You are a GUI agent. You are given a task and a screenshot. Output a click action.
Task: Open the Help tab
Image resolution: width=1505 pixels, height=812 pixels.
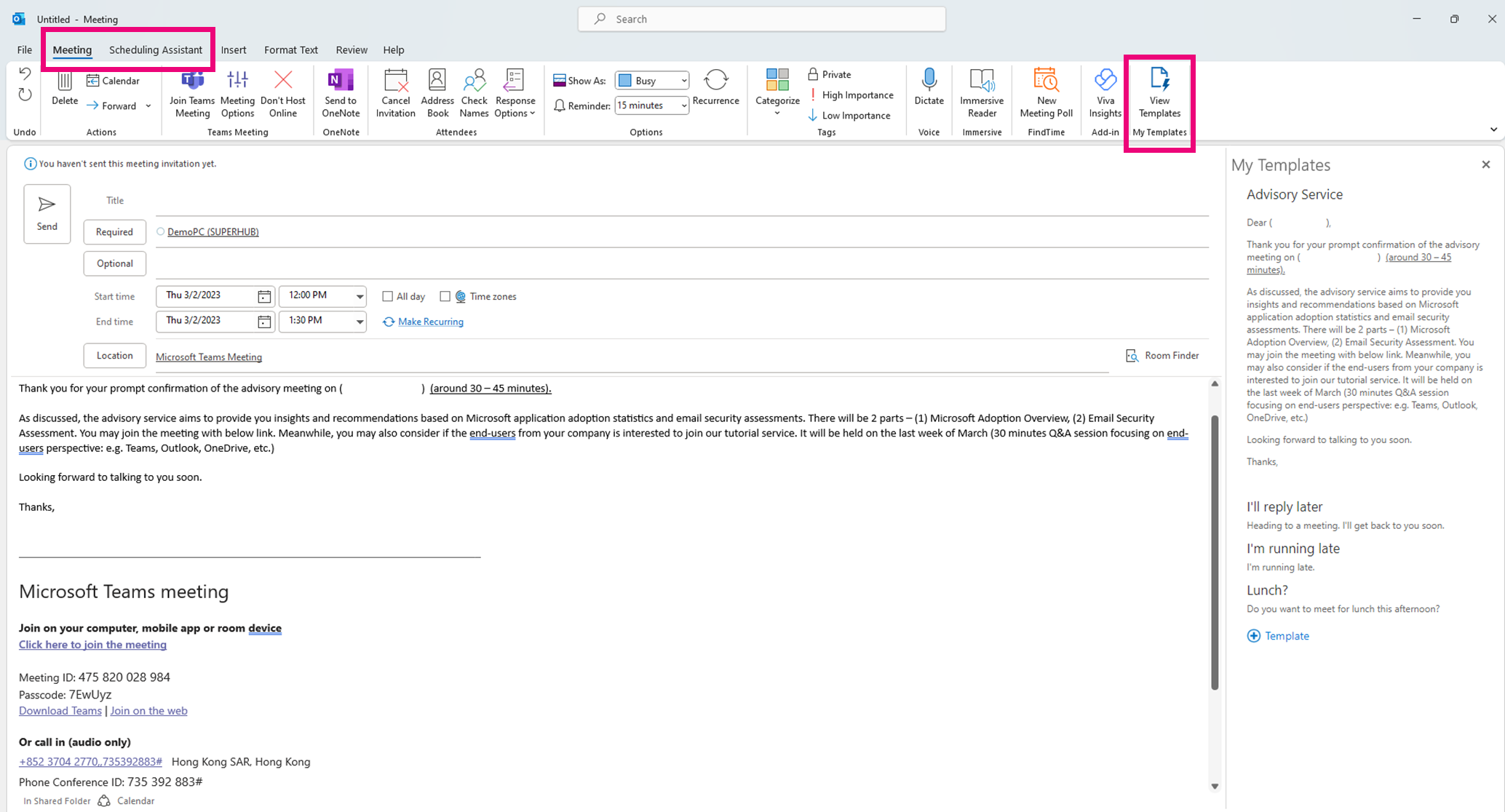tap(394, 49)
